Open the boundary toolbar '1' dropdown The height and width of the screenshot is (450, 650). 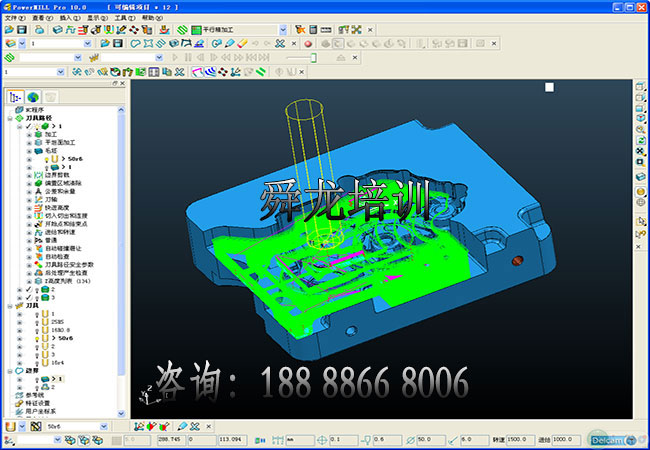coord(87,44)
